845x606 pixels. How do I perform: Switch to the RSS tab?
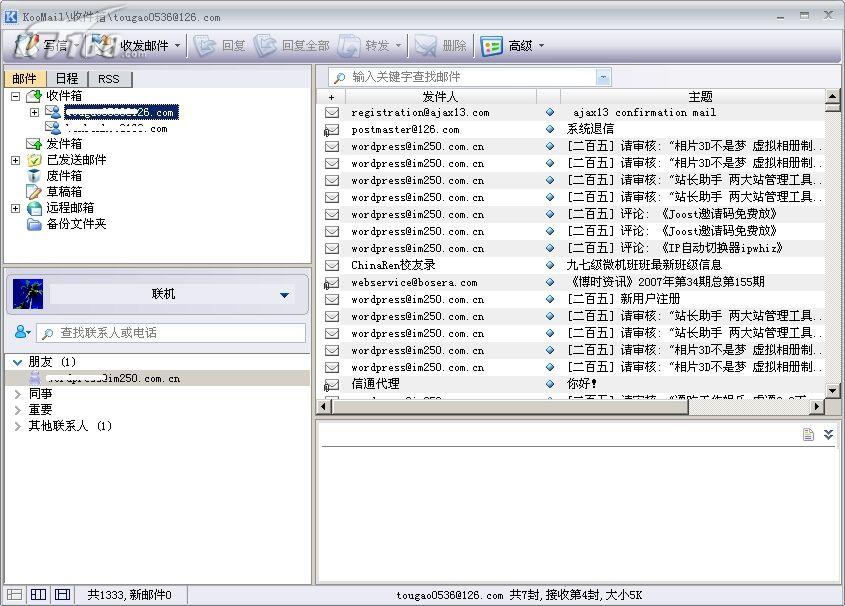108,79
